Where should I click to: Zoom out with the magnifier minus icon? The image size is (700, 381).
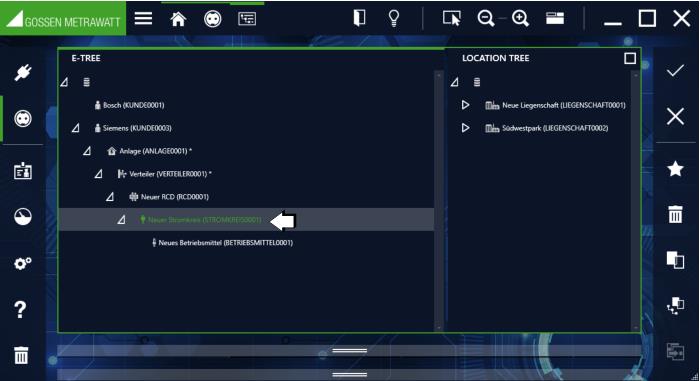pos(486,19)
